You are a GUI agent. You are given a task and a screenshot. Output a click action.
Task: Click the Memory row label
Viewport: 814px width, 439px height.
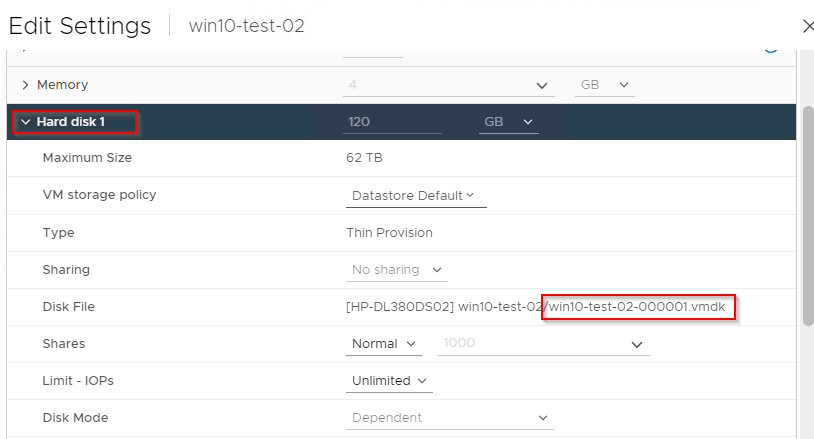pyautogui.click(x=62, y=85)
